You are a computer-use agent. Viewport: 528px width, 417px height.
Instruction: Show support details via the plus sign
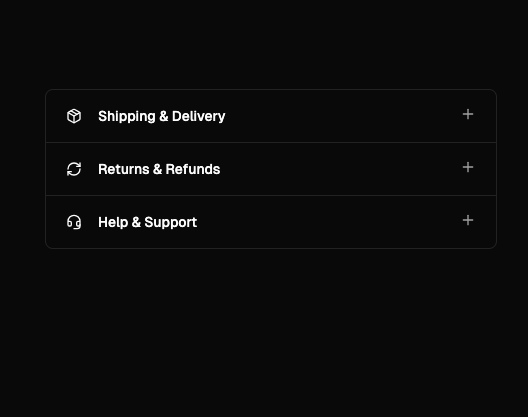point(468,220)
